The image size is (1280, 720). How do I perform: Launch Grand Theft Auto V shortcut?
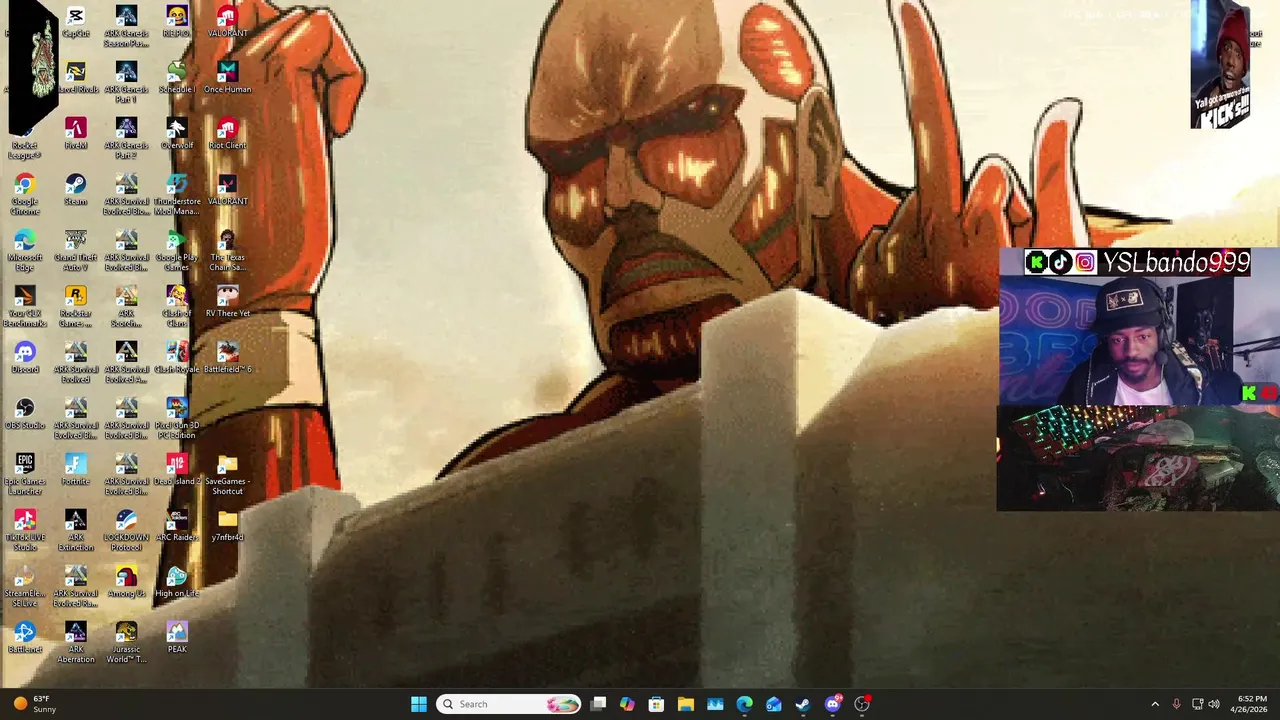76,250
